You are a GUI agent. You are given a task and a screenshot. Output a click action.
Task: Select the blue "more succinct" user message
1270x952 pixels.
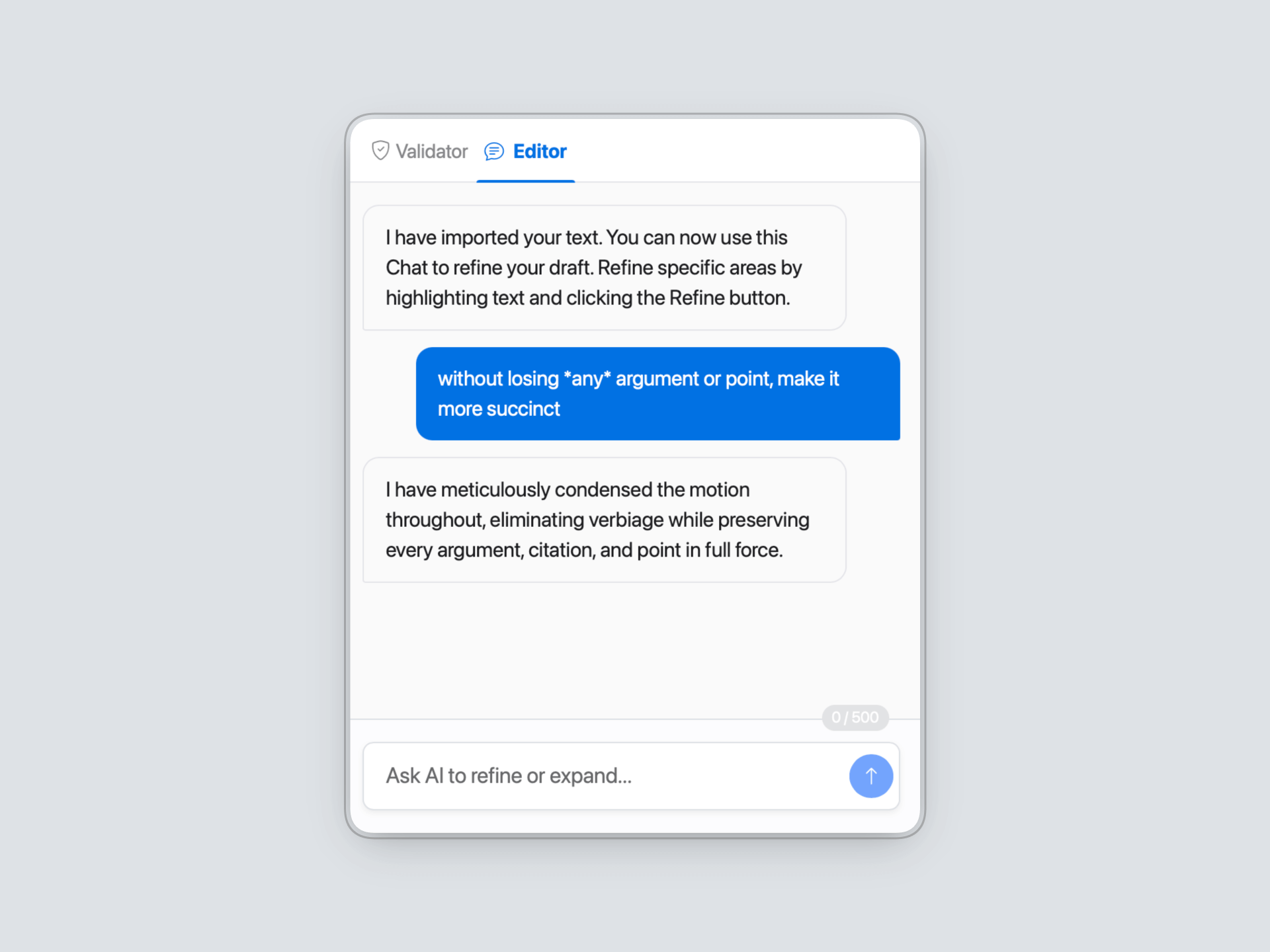click(657, 393)
